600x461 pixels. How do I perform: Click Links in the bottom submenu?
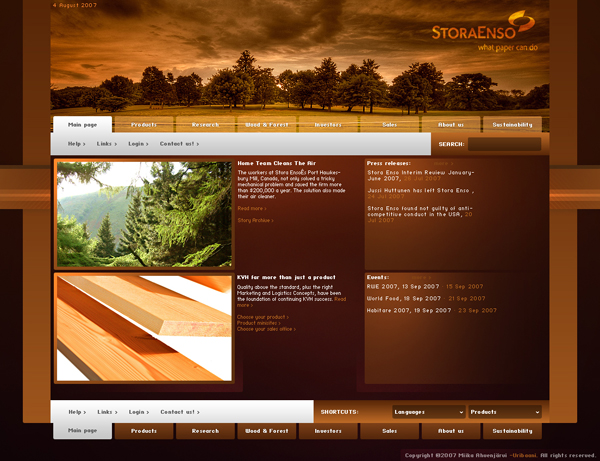(x=107, y=412)
